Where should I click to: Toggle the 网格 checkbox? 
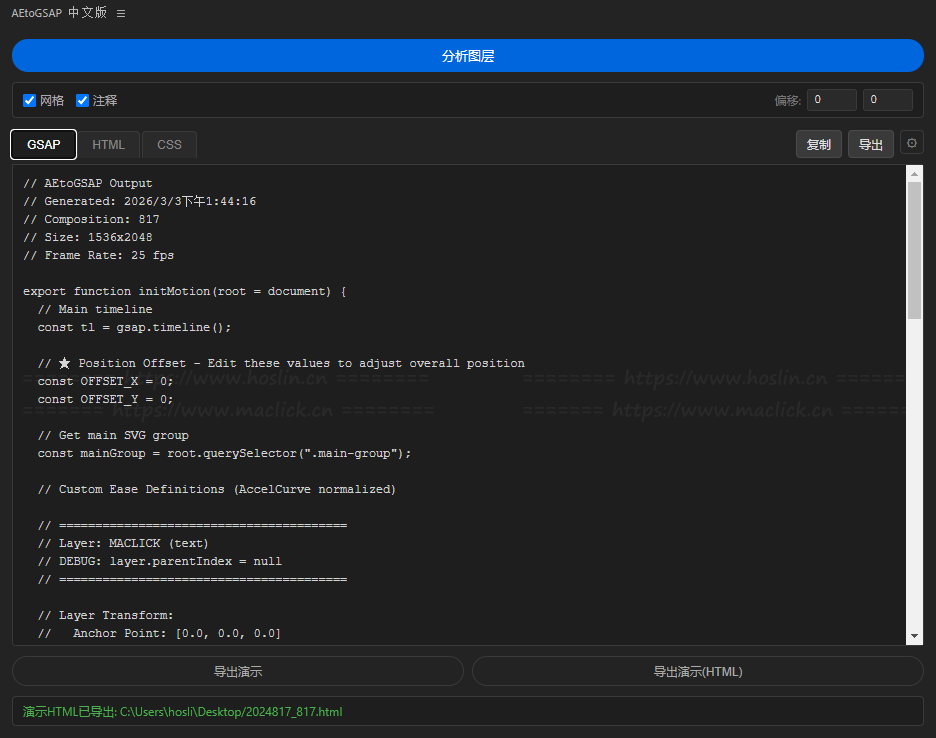(30, 100)
